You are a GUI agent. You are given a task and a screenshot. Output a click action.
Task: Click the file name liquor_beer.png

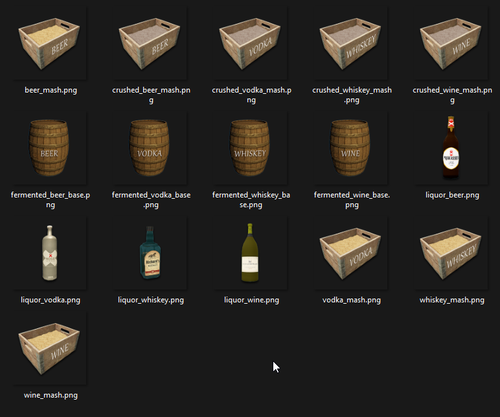point(452,195)
